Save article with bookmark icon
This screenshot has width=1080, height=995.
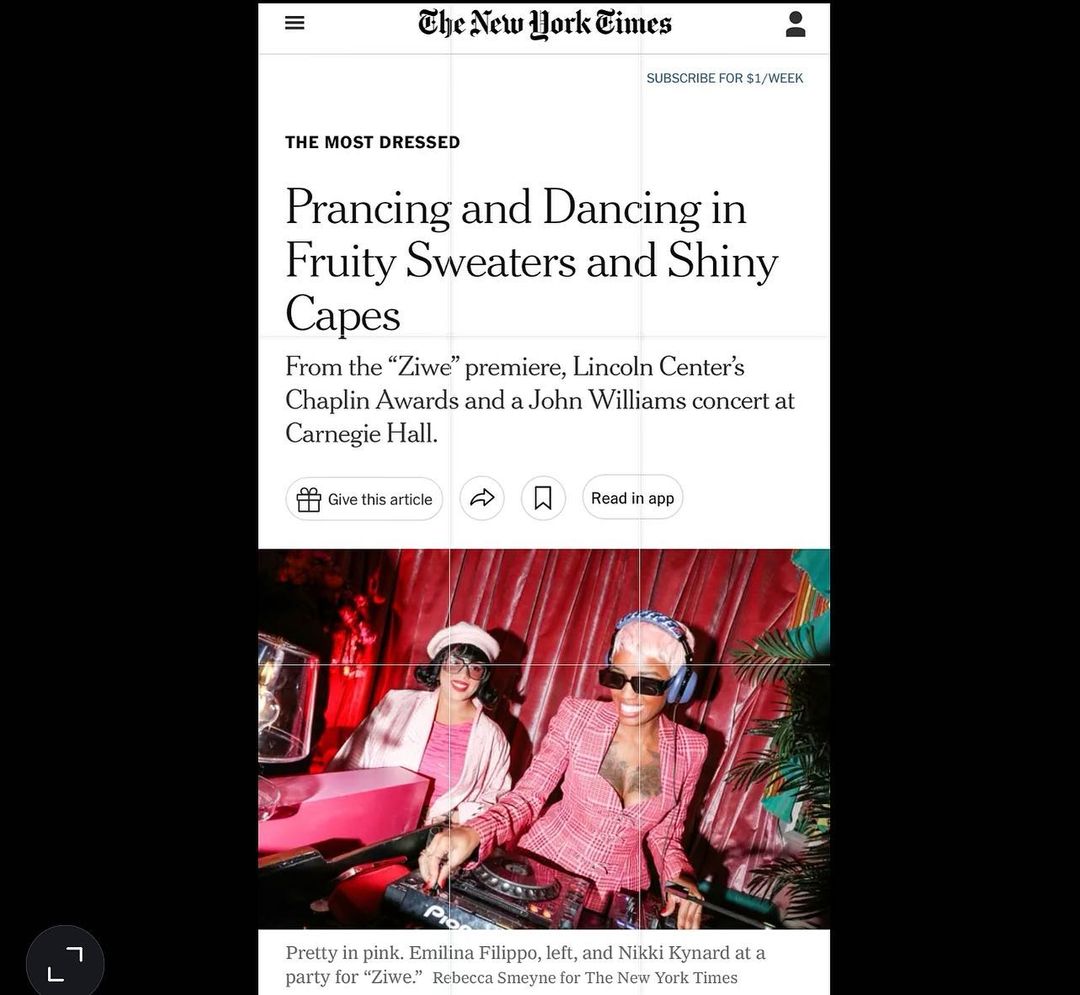point(543,498)
